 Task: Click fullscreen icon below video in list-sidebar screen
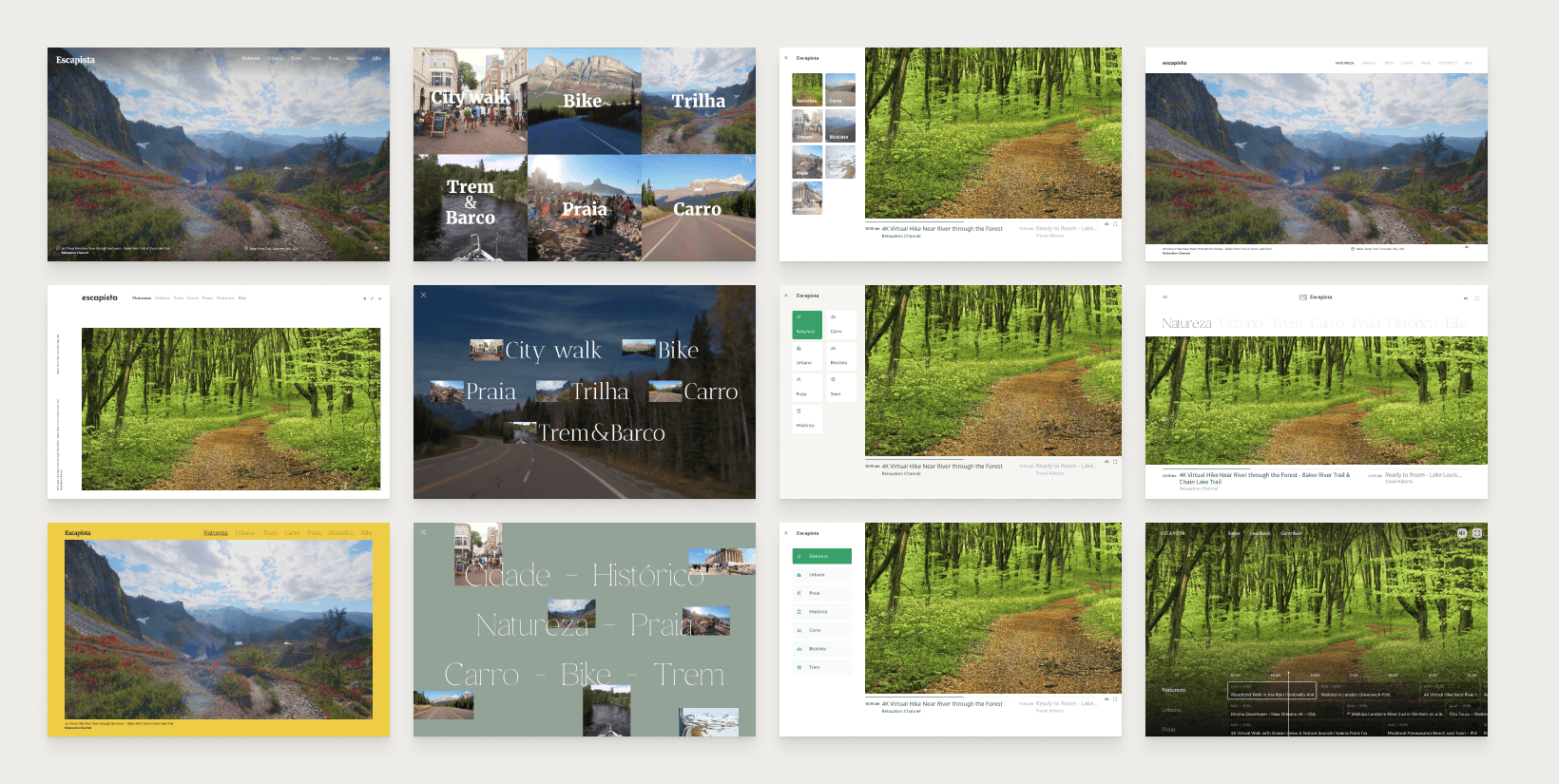tap(1115, 699)
